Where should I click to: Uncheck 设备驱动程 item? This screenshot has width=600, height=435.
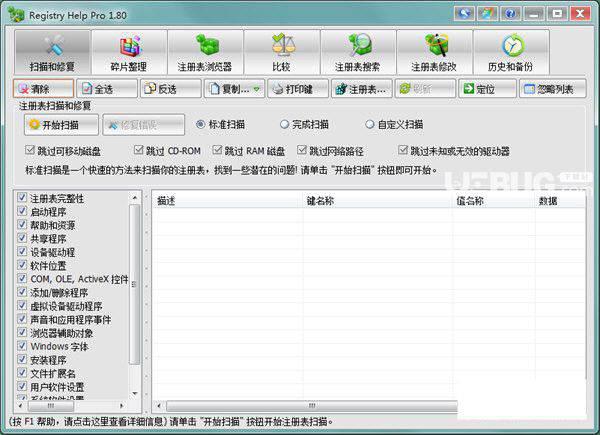[x=22, y=251]
